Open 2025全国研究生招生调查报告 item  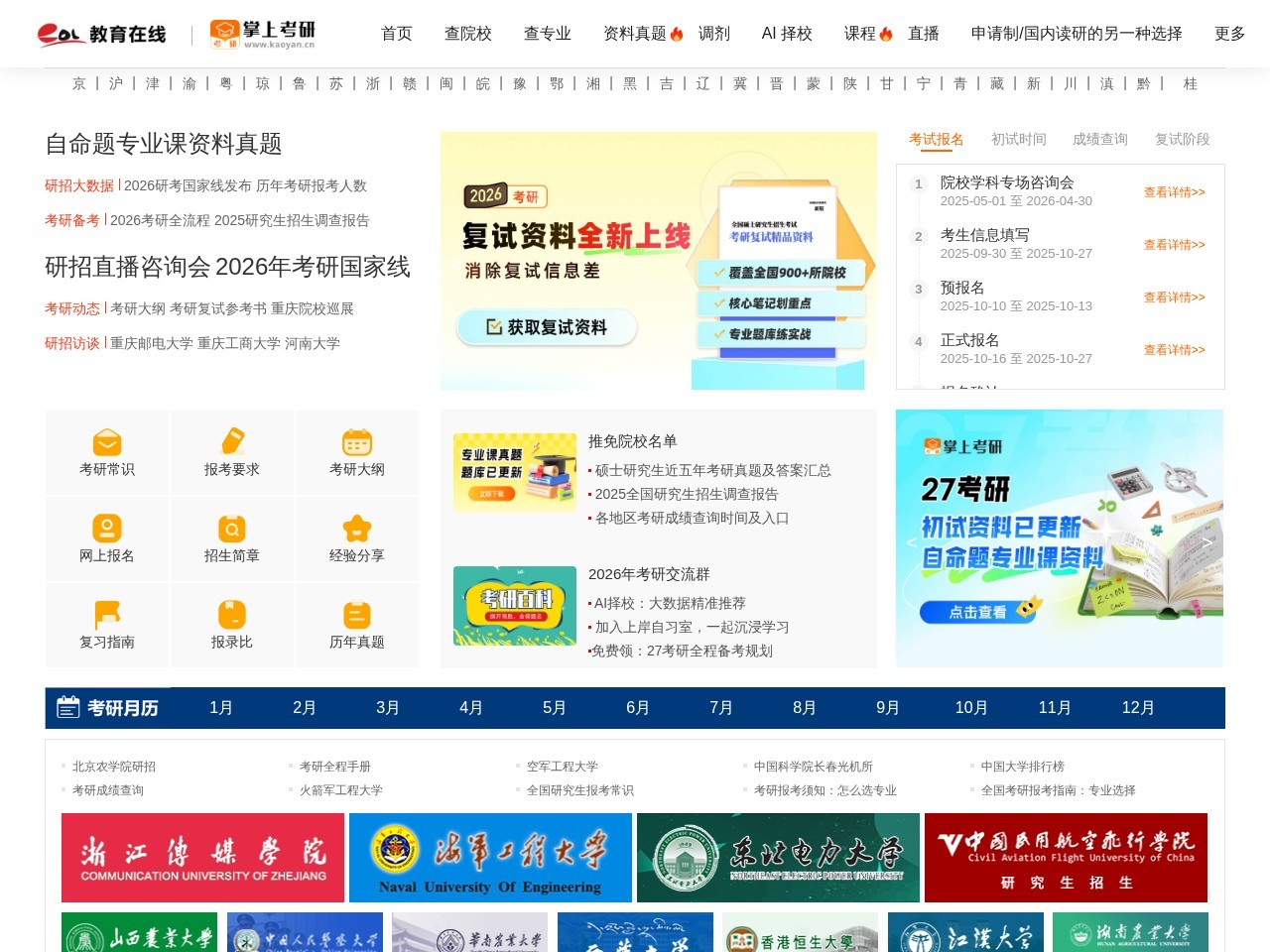tap(687, 494)
